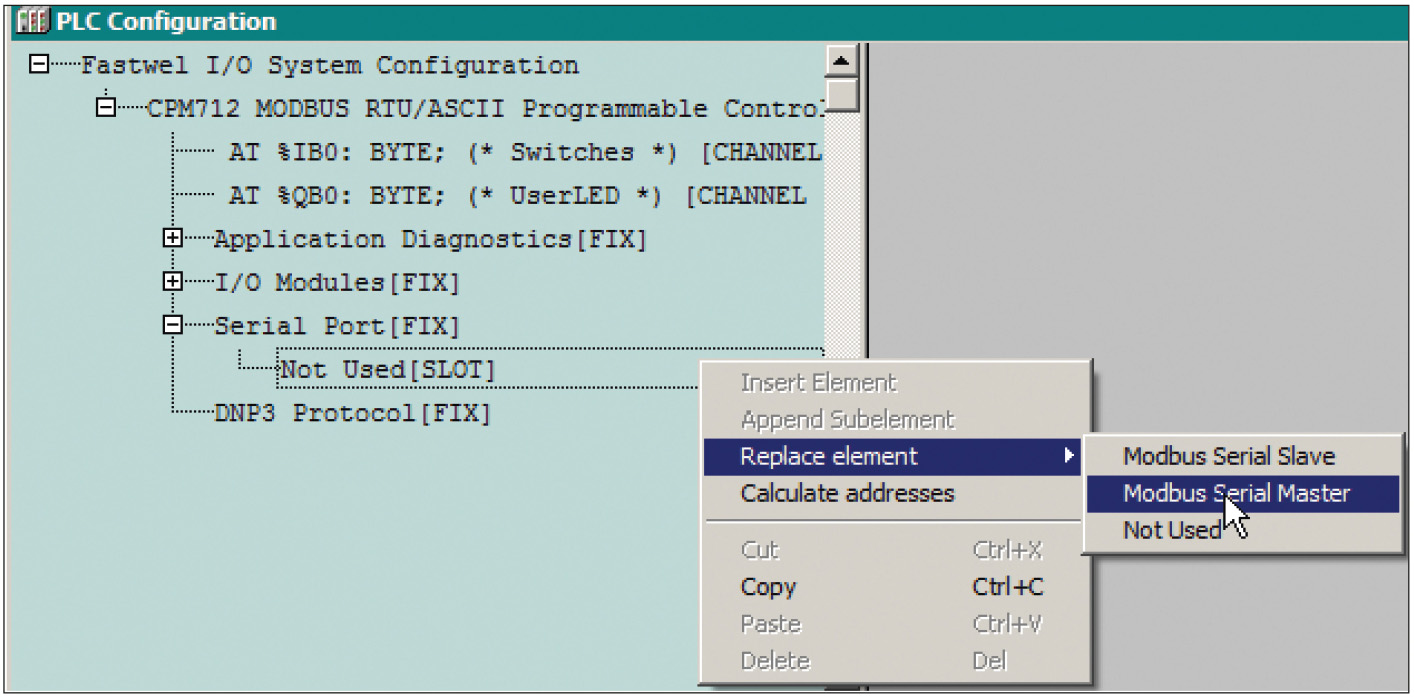Select DNP3 Protocol[FIX] tree item
Screen dimensions: 1414x697
coord(353,413)
